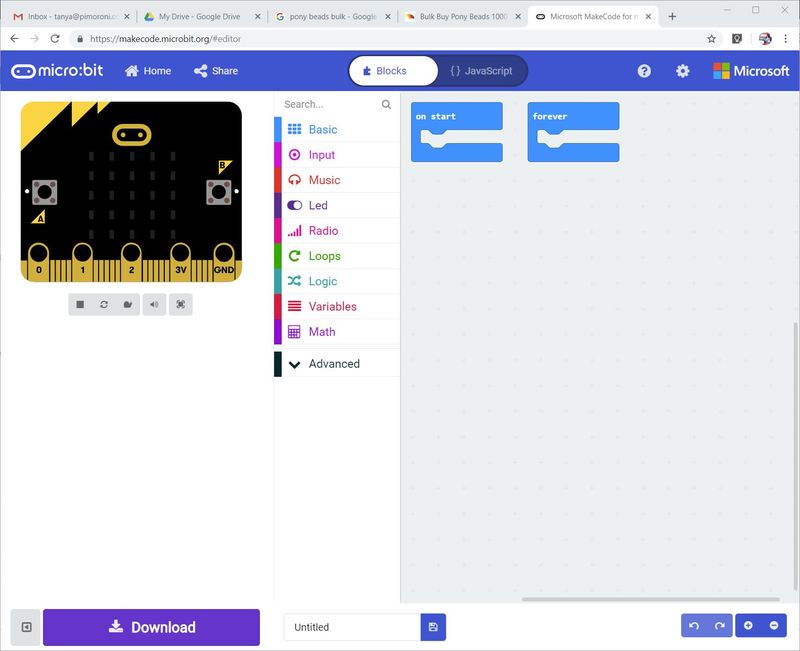Image resolution: width=800 pixels, height=651 pixels.
Task: Stop the micro:bit simulator
Action: tap(80, 305)
